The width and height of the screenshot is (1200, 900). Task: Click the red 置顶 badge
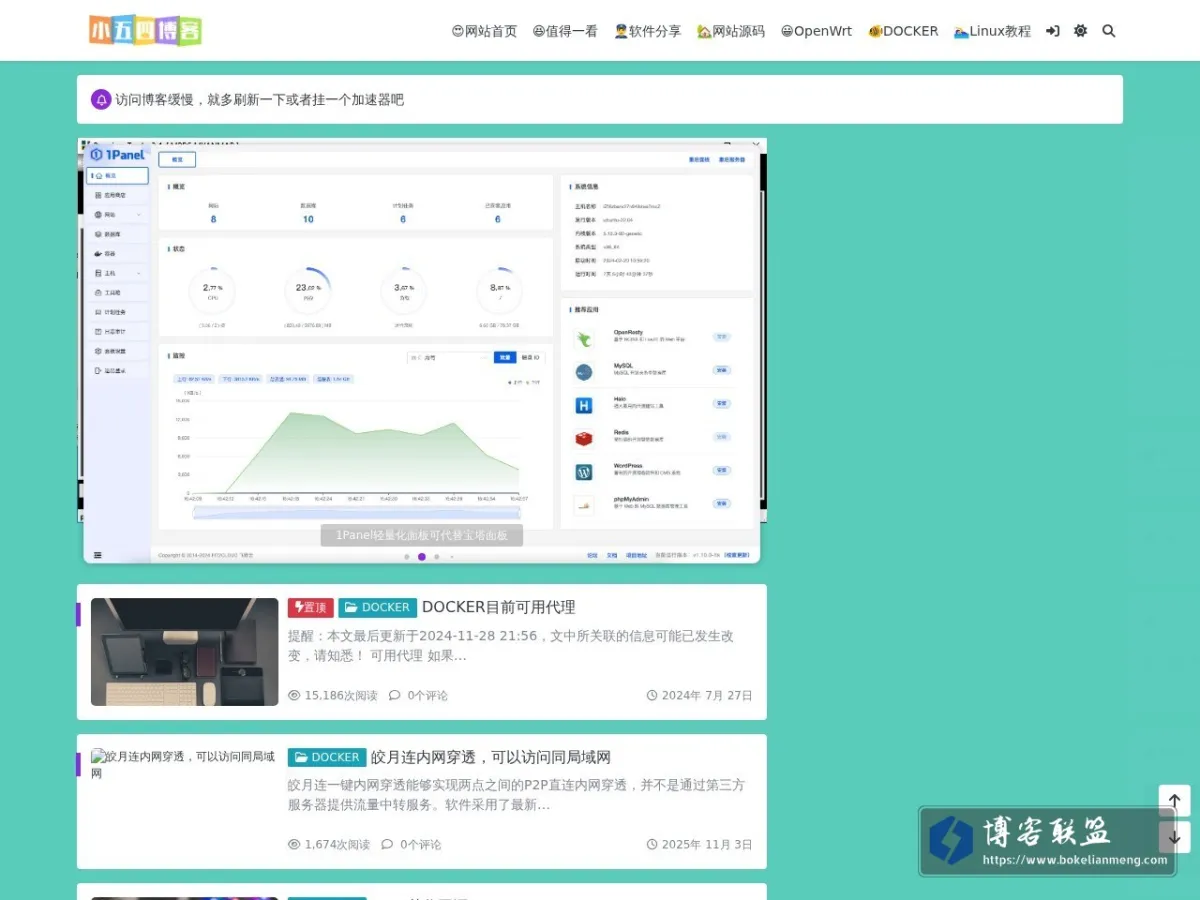click(311, 607)
